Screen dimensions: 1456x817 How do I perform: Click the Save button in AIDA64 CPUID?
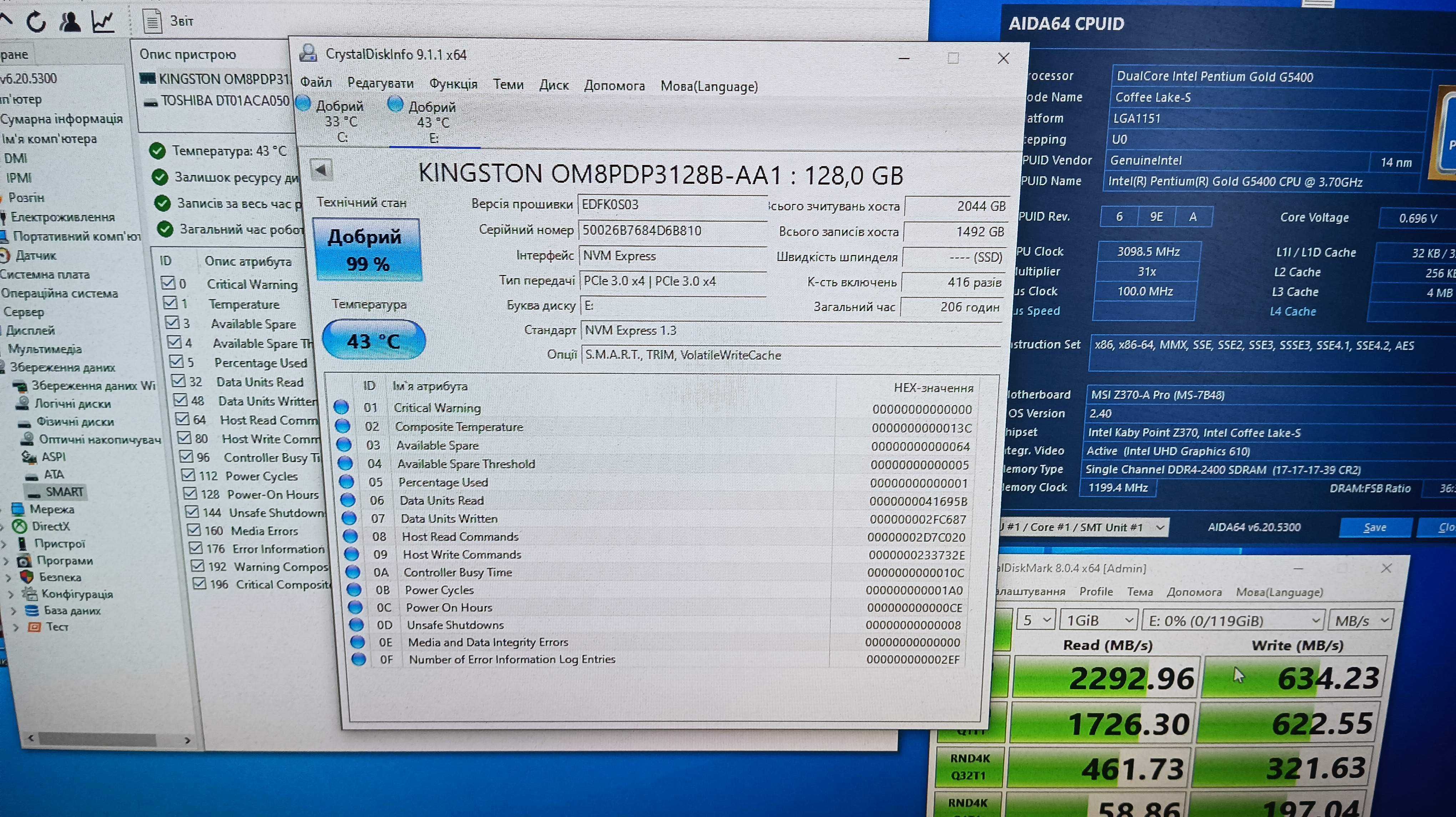coord(1376,527)
